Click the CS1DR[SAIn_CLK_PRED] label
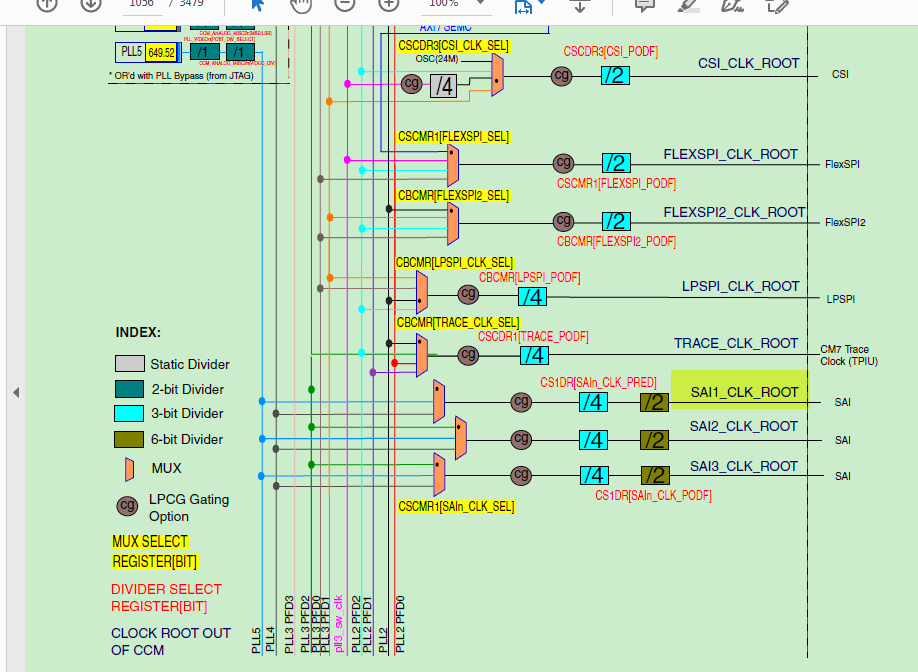 (598, 383)
